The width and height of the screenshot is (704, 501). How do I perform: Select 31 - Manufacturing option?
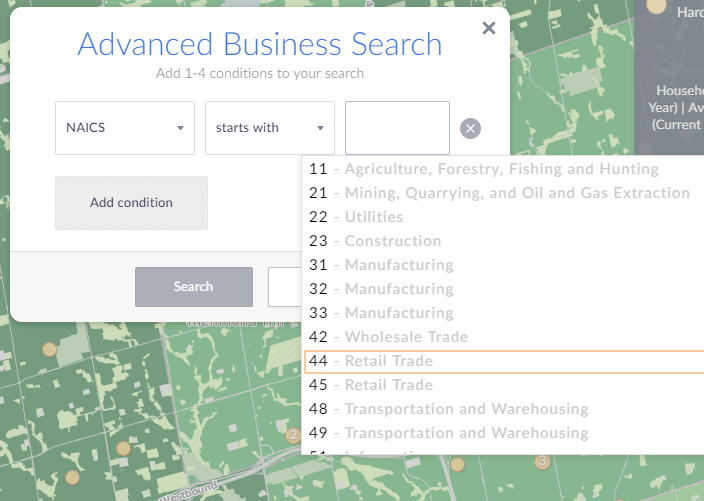381,265
